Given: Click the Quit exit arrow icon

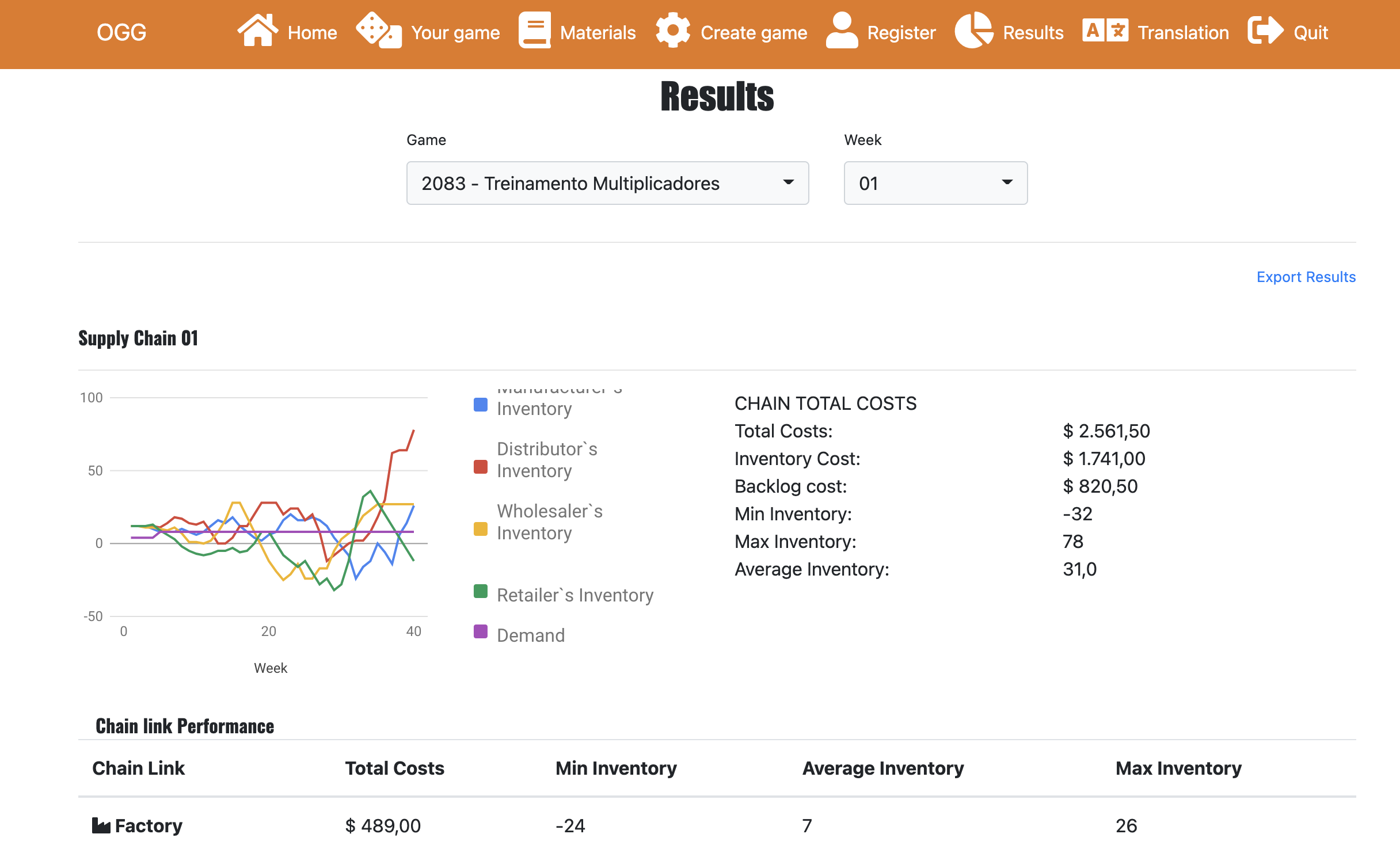Looking at the screenshot, I should (1265, 31).
